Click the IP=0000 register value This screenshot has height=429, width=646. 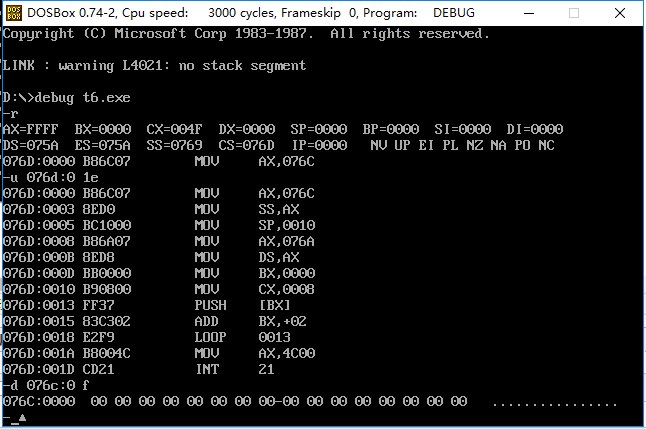pos(320,145)
